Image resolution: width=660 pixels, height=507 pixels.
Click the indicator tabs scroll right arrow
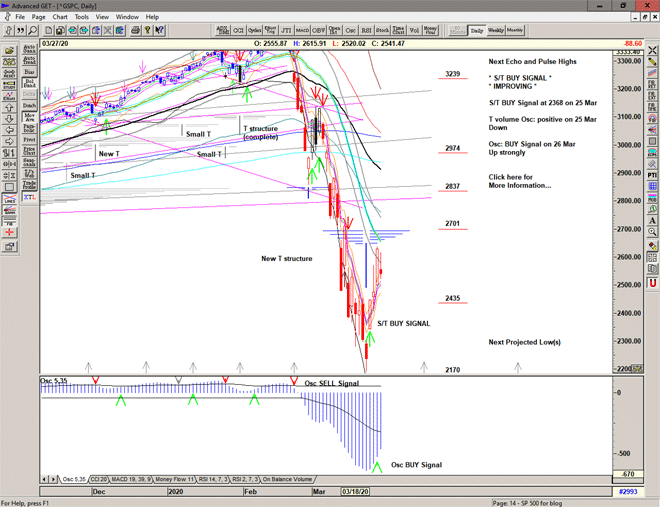(x=53, y=479)
